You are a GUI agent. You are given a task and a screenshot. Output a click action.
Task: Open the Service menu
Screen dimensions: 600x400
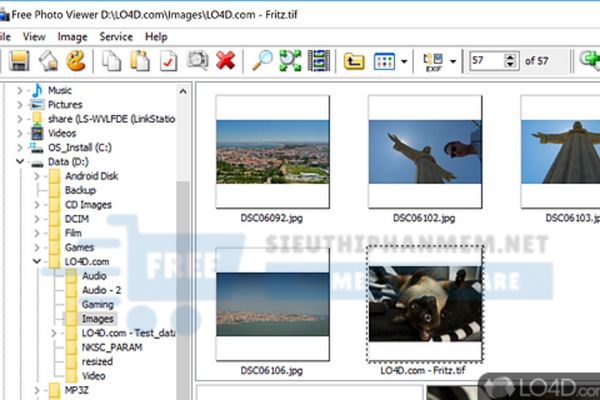[116, 37]
